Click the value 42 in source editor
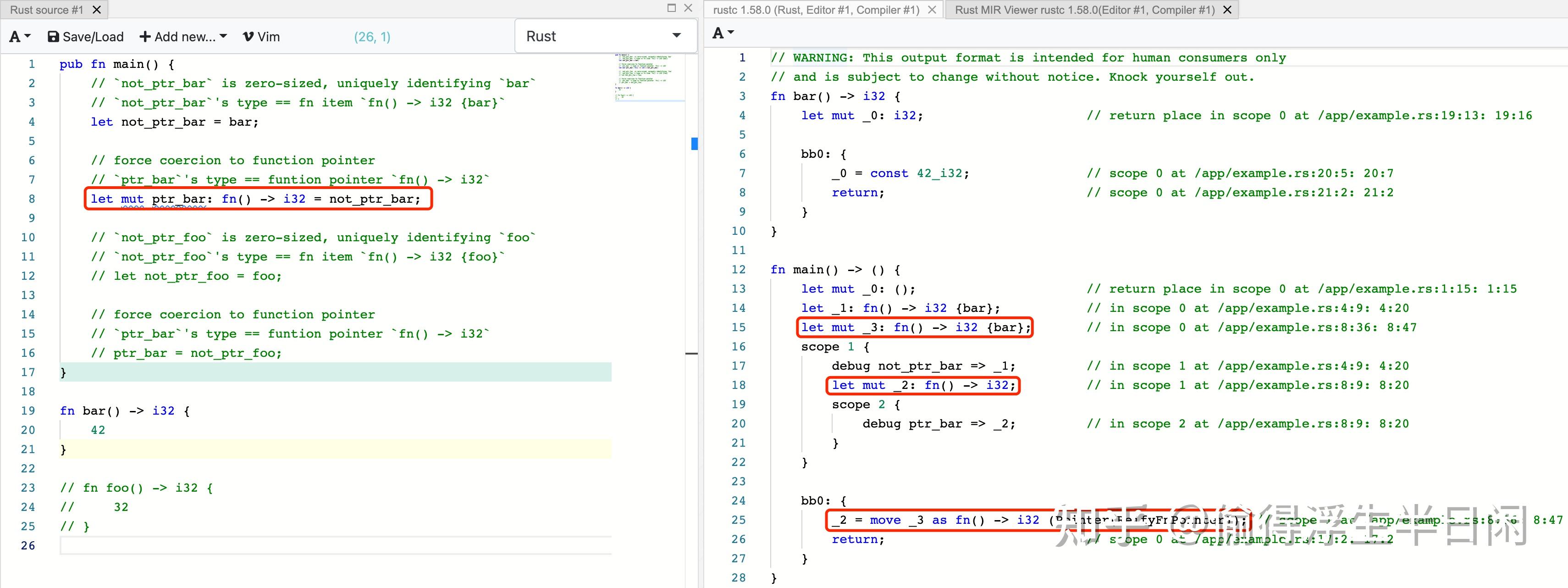This screenshot has height=588, width=1568. pos(98,430)
